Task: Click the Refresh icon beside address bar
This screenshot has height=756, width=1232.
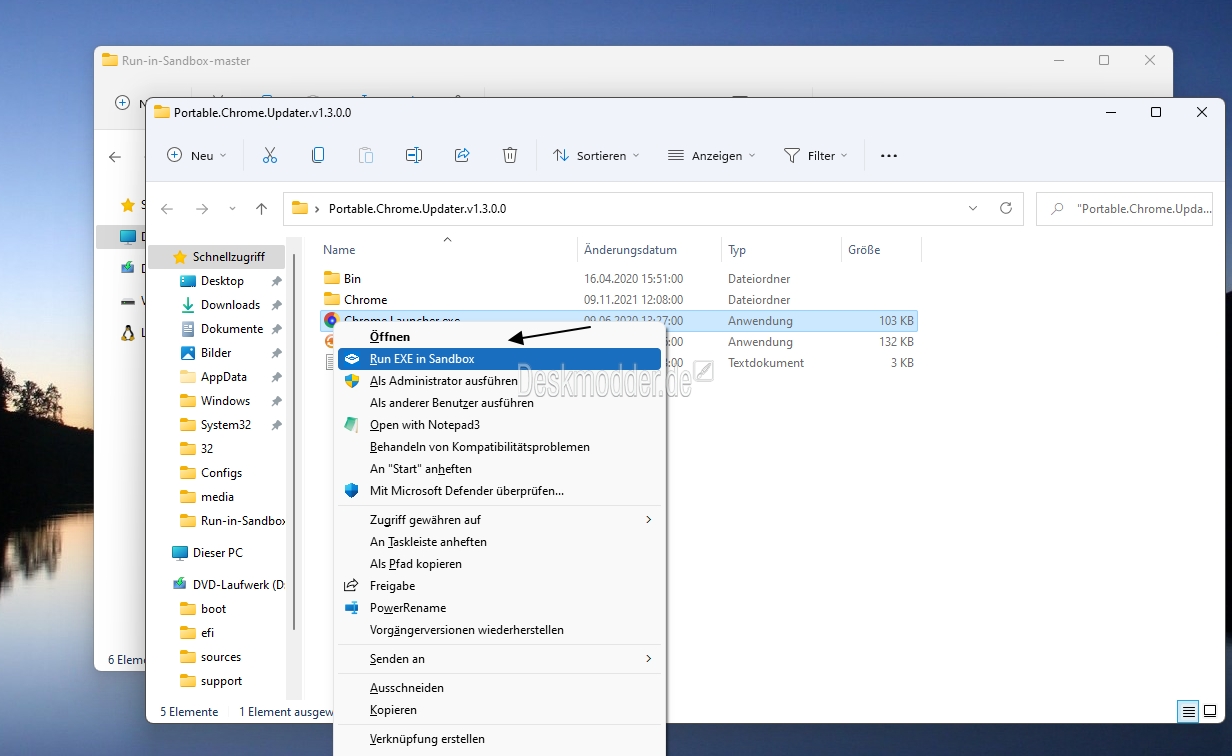Action: pyautogui.click(x=1006, y=209)
